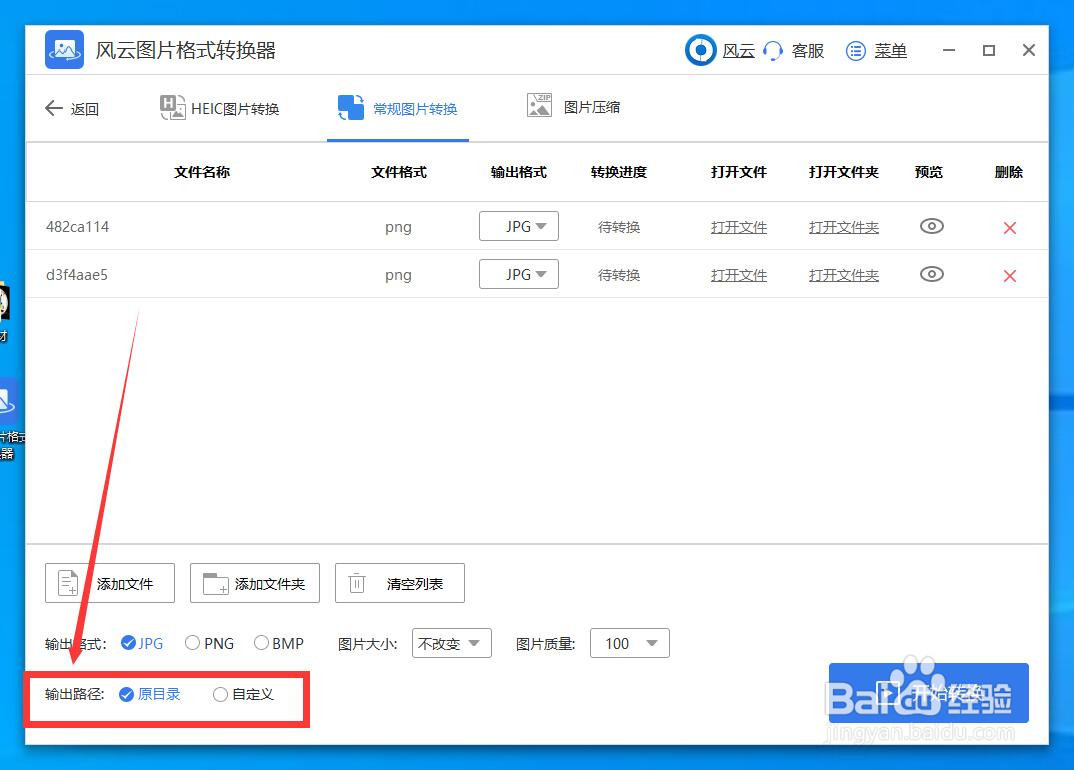Delete 482ca114 using red X icon
Viewport: 1074px width, 770px height.
click(1009, 227)
